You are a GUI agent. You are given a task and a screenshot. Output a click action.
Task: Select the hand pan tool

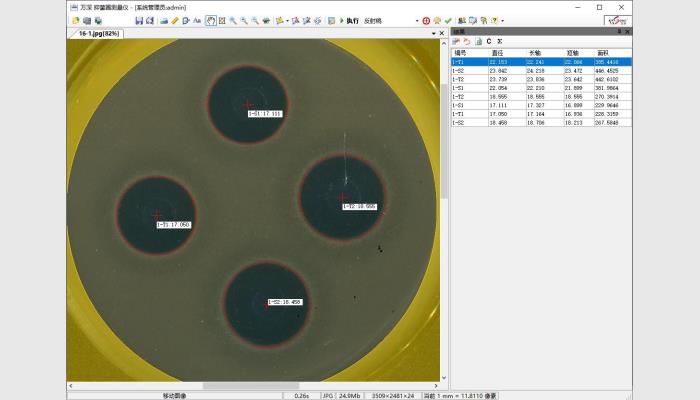(211, 20)
